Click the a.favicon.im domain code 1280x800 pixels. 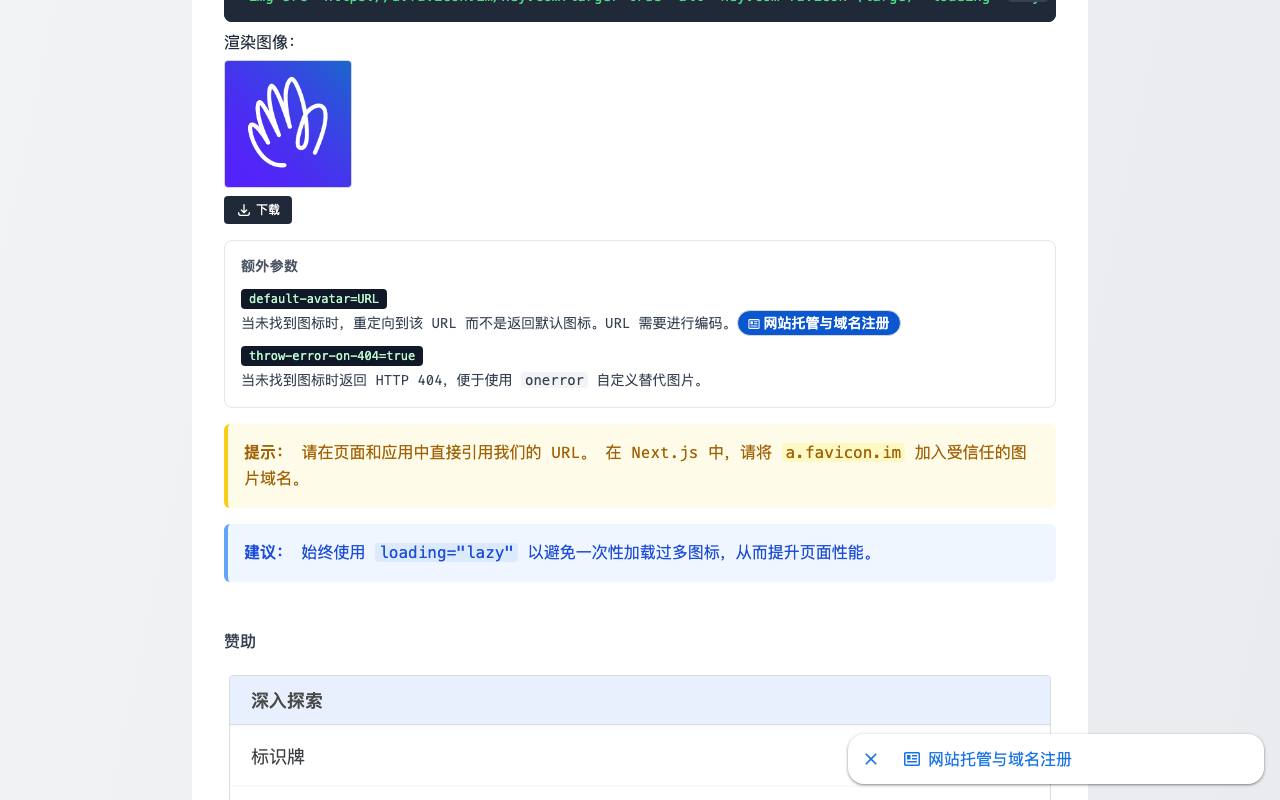pyautogui.click(x=843, y=452)
